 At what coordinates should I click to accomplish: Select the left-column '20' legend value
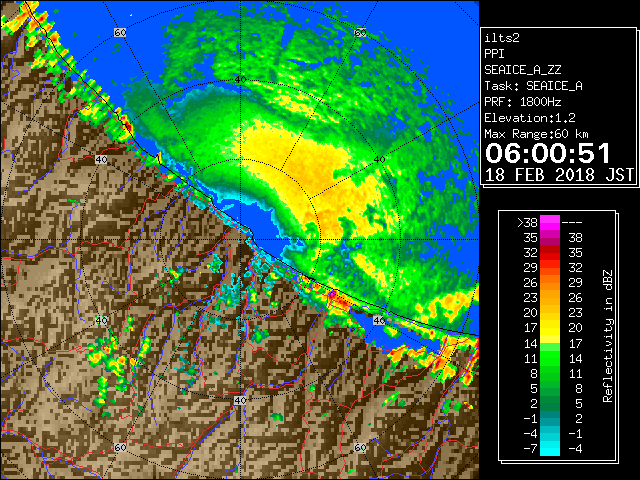tap(531, 313)
